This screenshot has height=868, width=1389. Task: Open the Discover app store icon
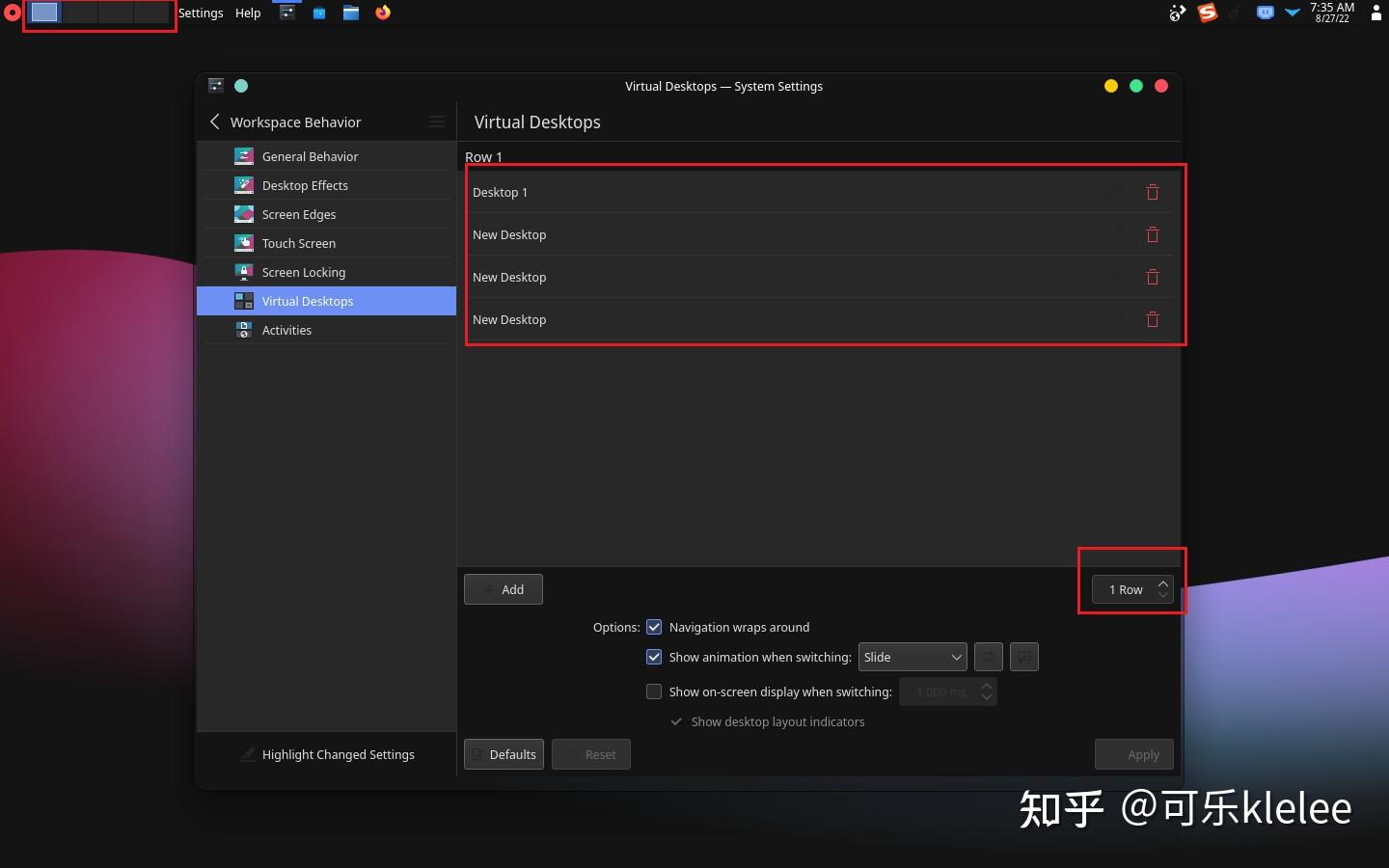coord(319,13)
